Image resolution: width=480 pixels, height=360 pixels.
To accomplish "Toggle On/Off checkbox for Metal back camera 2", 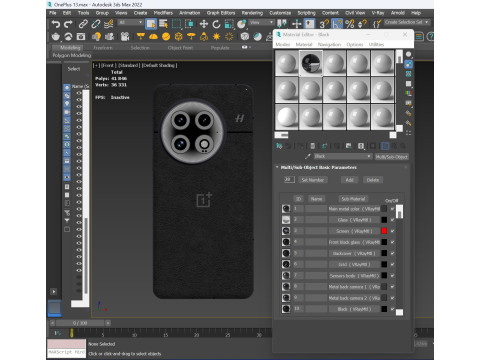I will coord(393,298).
